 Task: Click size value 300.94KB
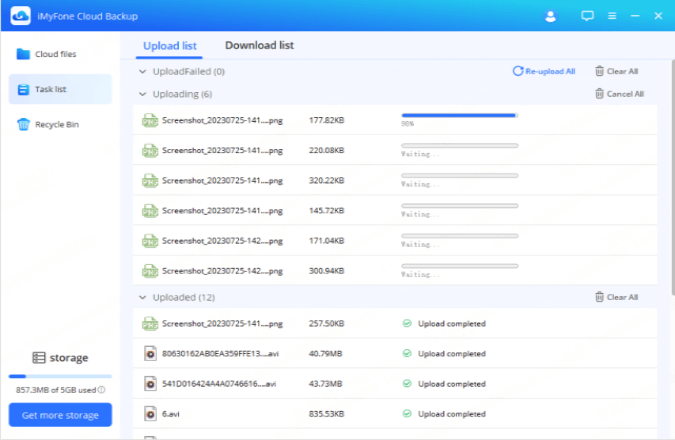coord(326,271)
